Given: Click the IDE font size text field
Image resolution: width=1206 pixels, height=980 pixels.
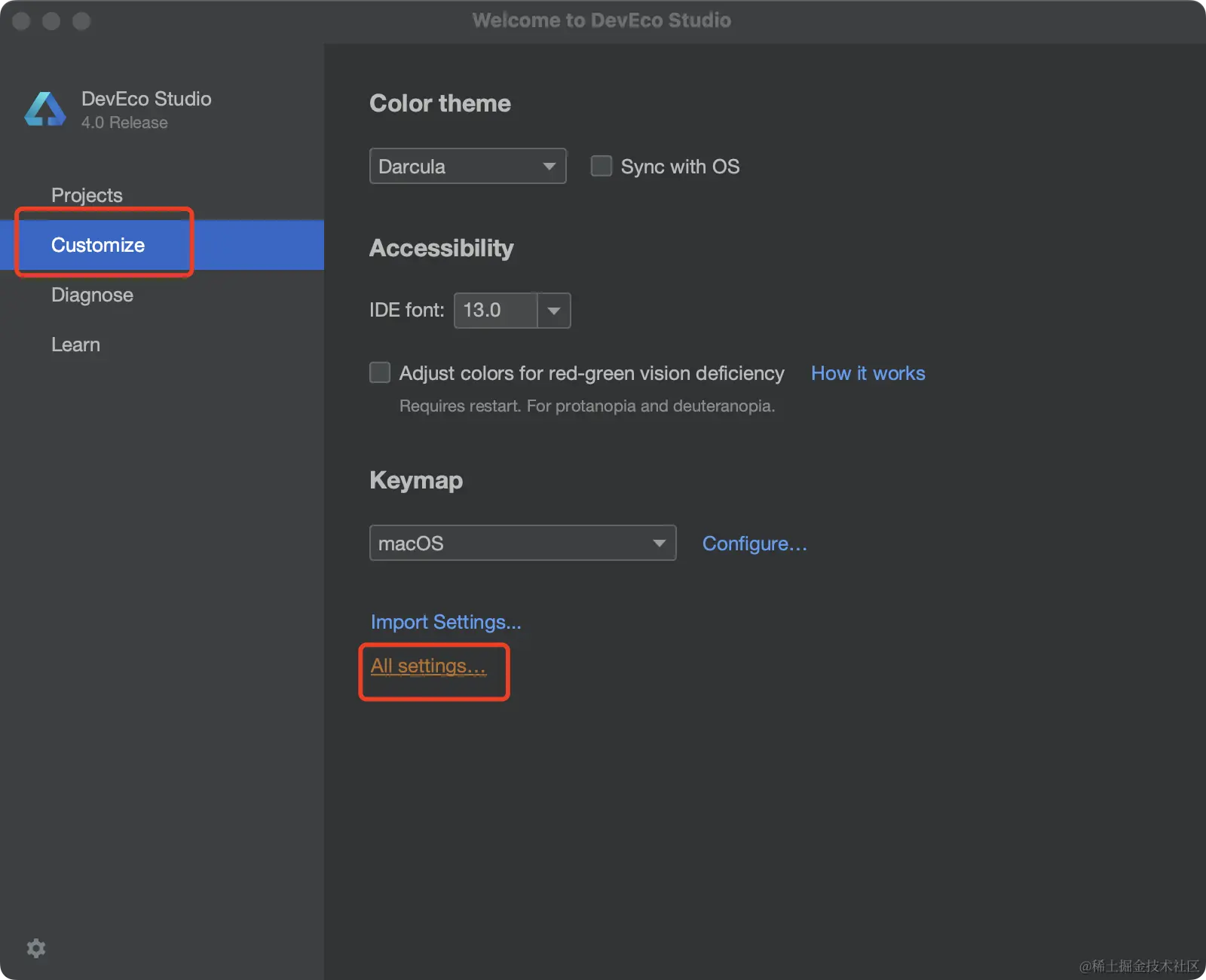Looking at the screenshot, I should [495, 311].
